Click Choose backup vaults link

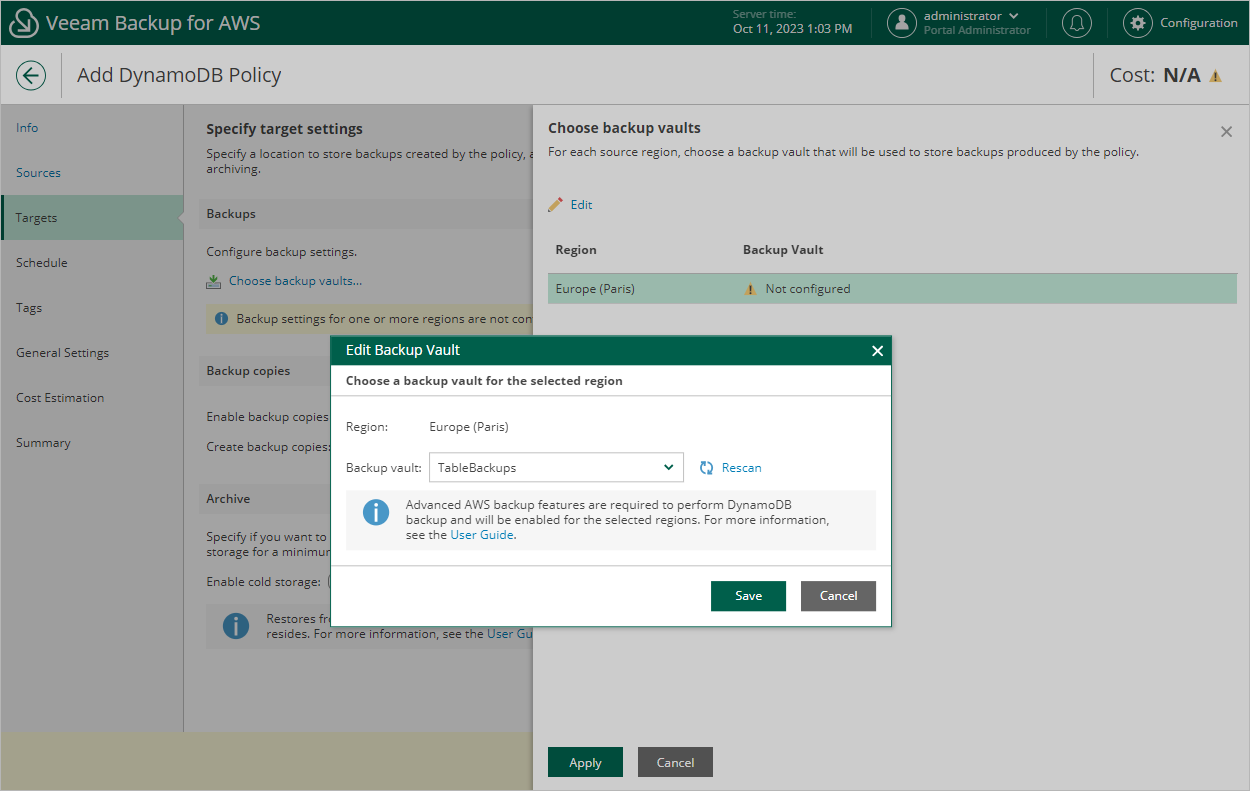[x=295, y=281]
